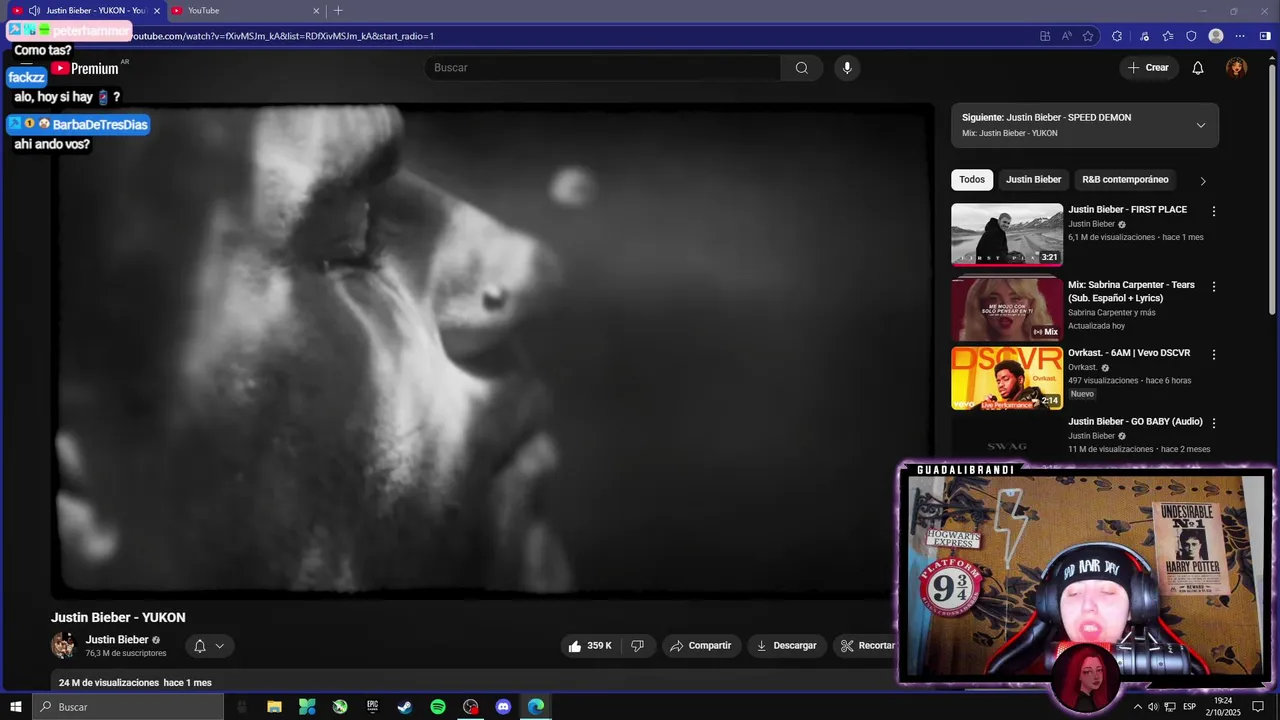Image resolution: width=1280 pixels, height=720 pixels.
Task: Toggle Edge sidebar icon
Action: pos(1265,36)
